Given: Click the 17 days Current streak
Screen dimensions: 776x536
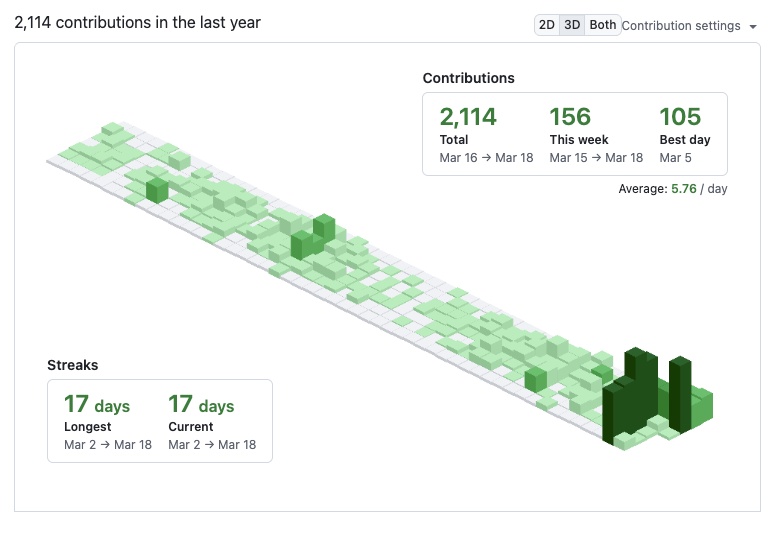Looking at the screenshot, I should 201,404.
